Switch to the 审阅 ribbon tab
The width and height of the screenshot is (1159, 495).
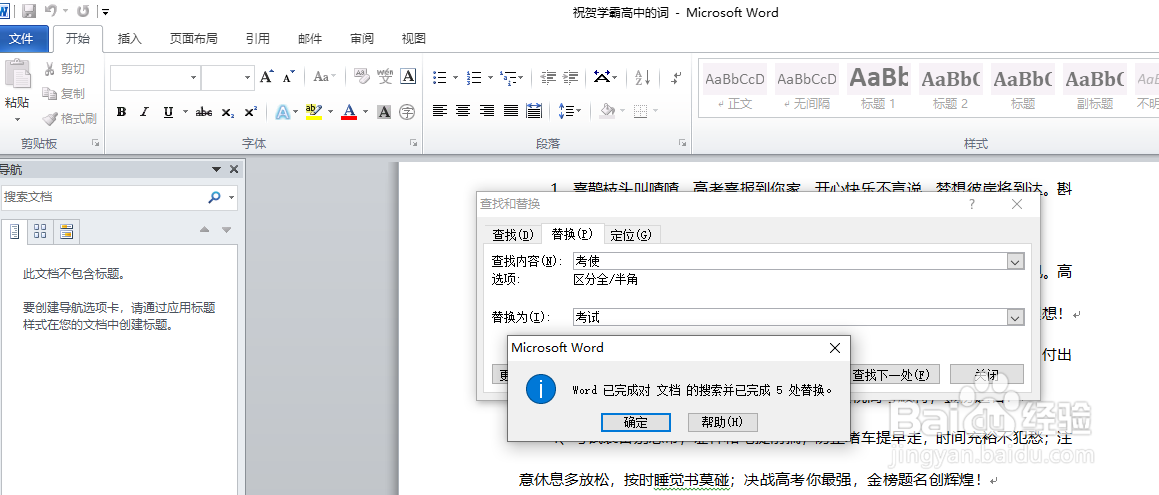pyautogui.click(x=362, y=38)
